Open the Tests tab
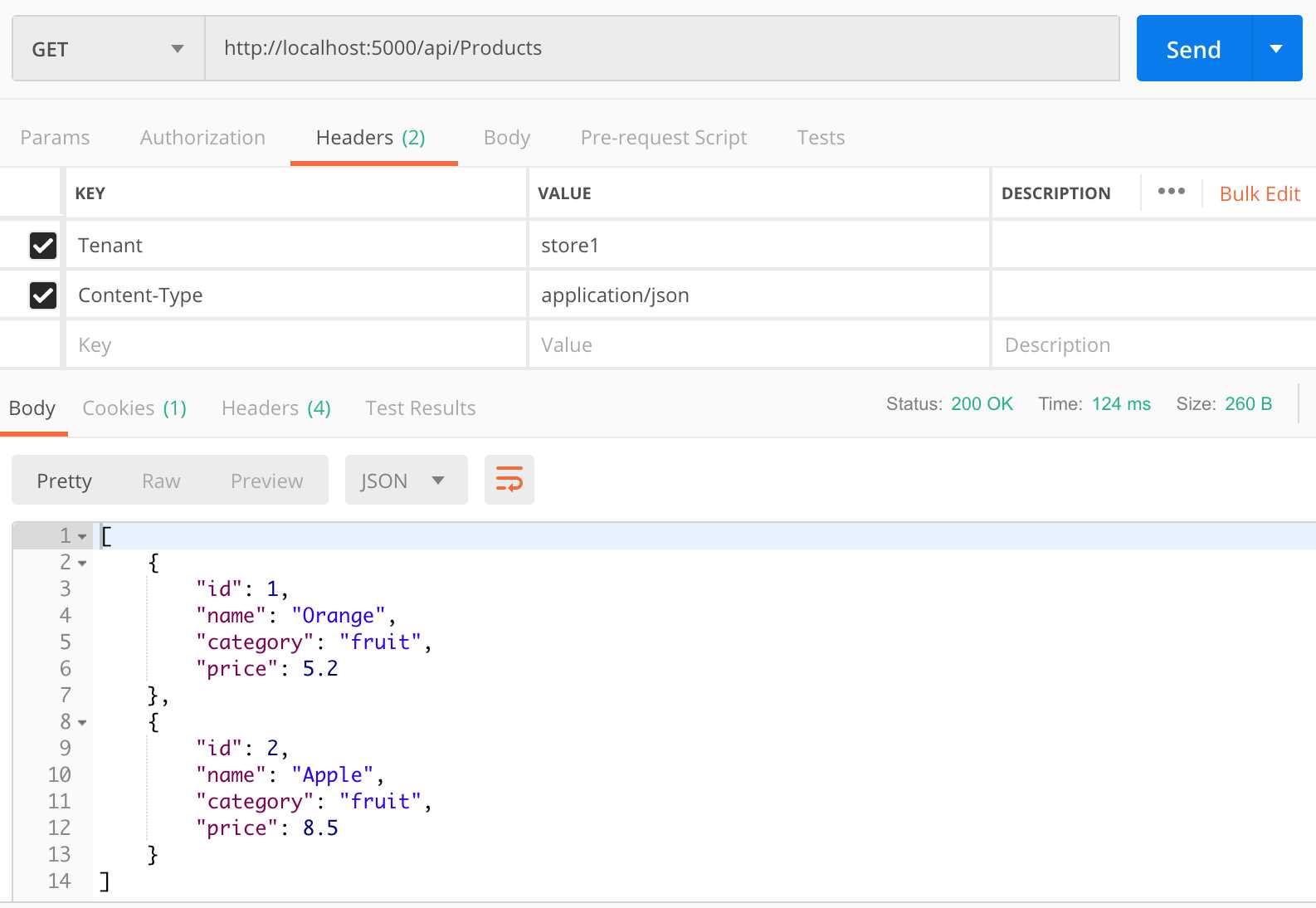1316x908 pixels. 821,138
